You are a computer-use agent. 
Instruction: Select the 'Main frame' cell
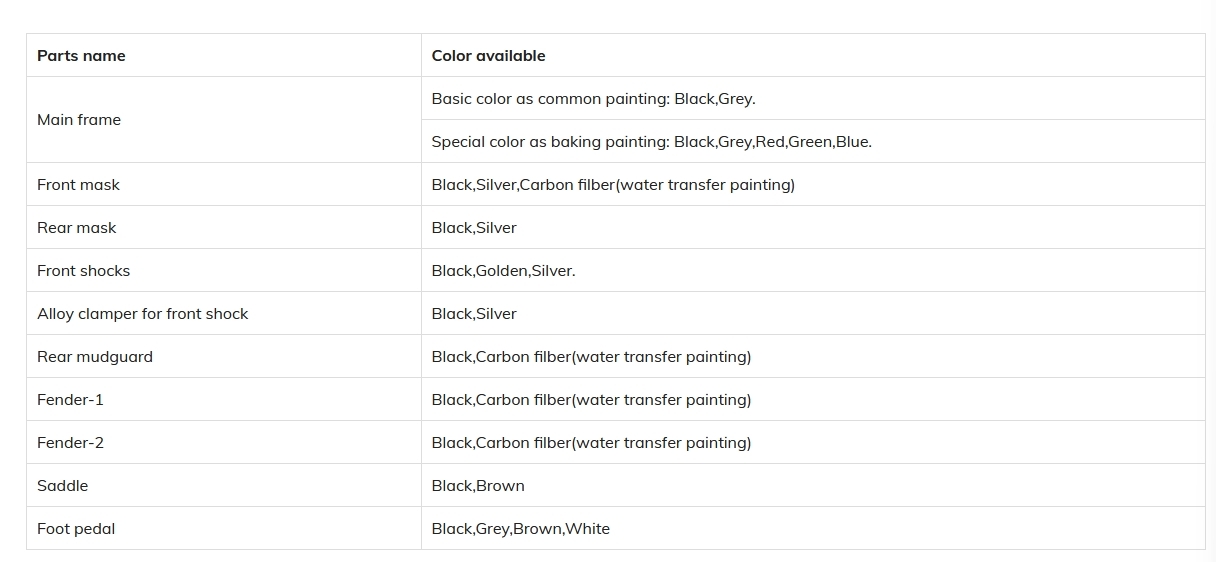[224, 120]
